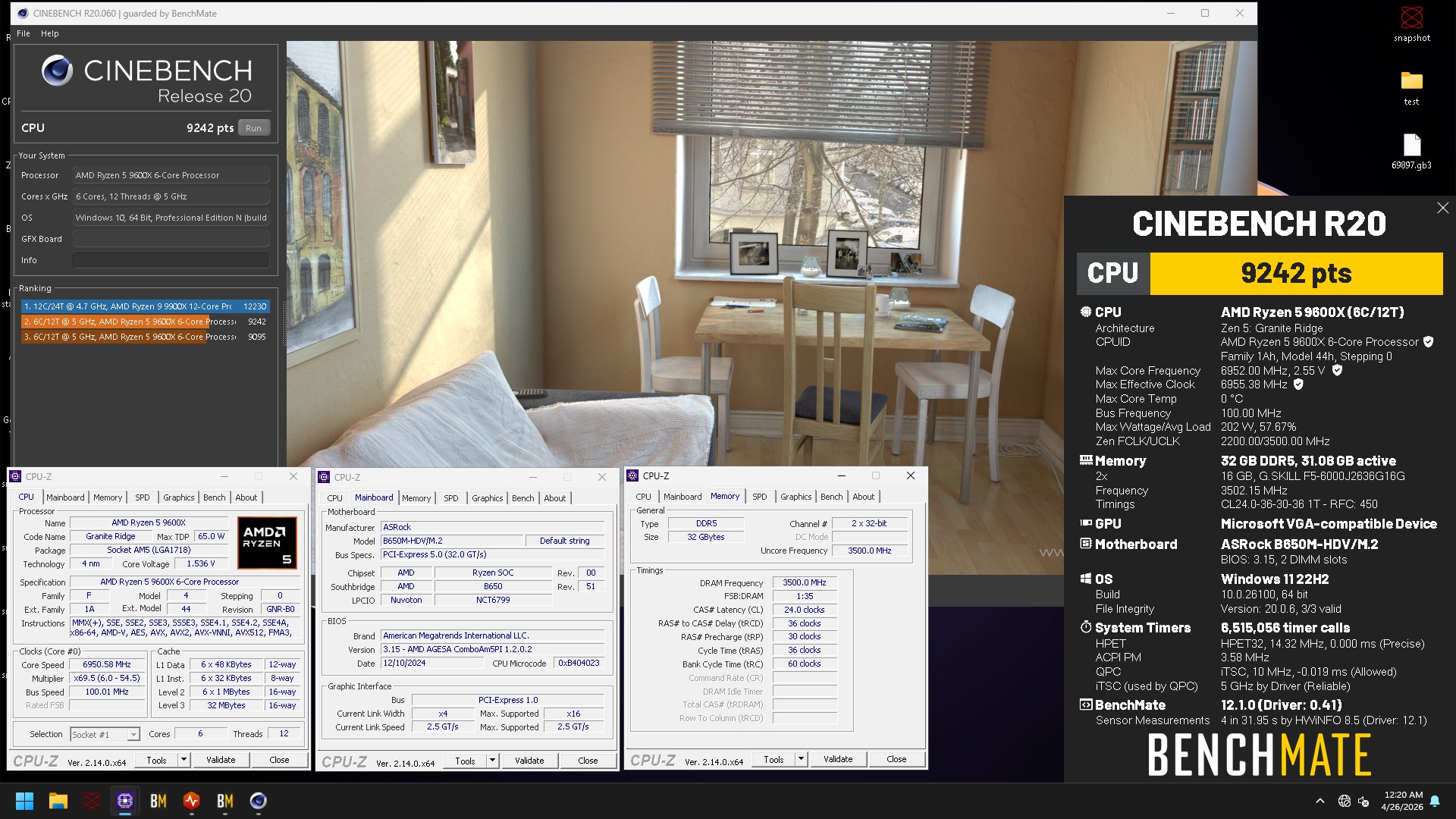
Task: Show hidden tray icons chevron
Action: click(x=1320, y=801)
